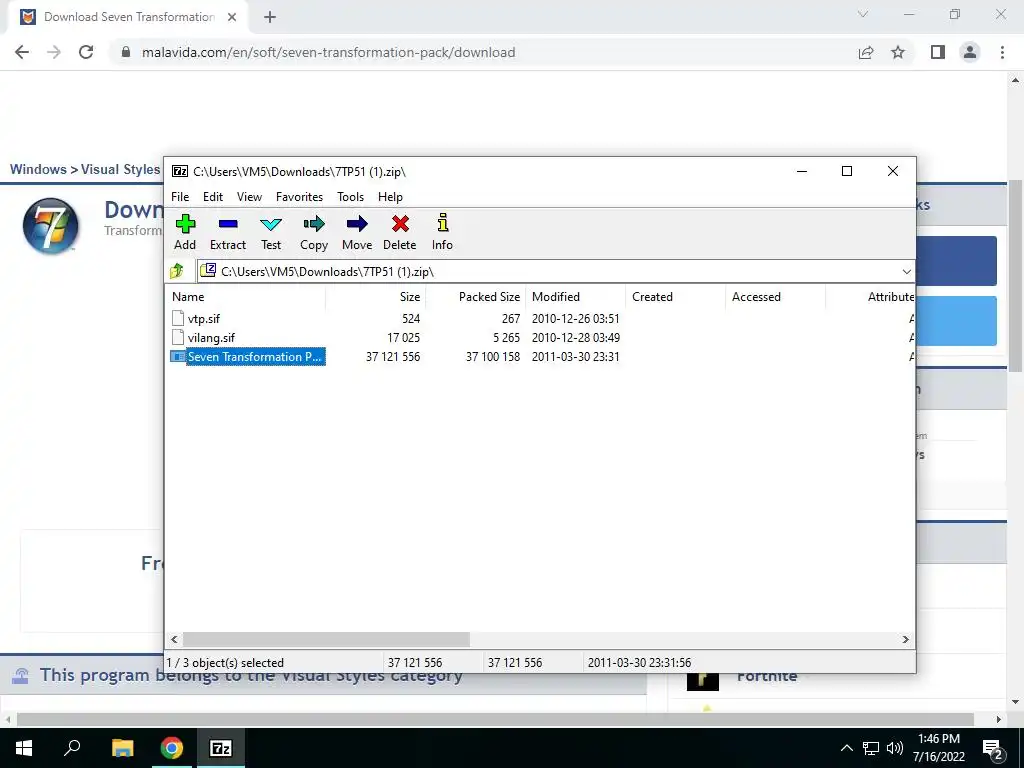Click Chrome icon in taskbar
Image resolution: width=1024 pixels, height=768 pixels.
[x=171, y=748]
